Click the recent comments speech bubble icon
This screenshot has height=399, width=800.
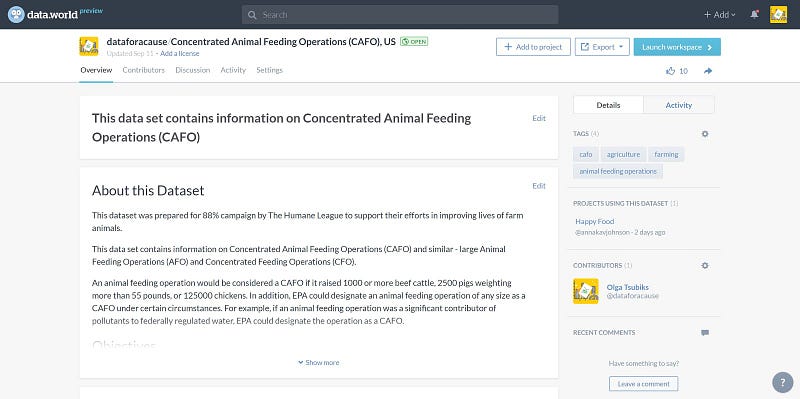pyautogui.click(x=705, y=333)
